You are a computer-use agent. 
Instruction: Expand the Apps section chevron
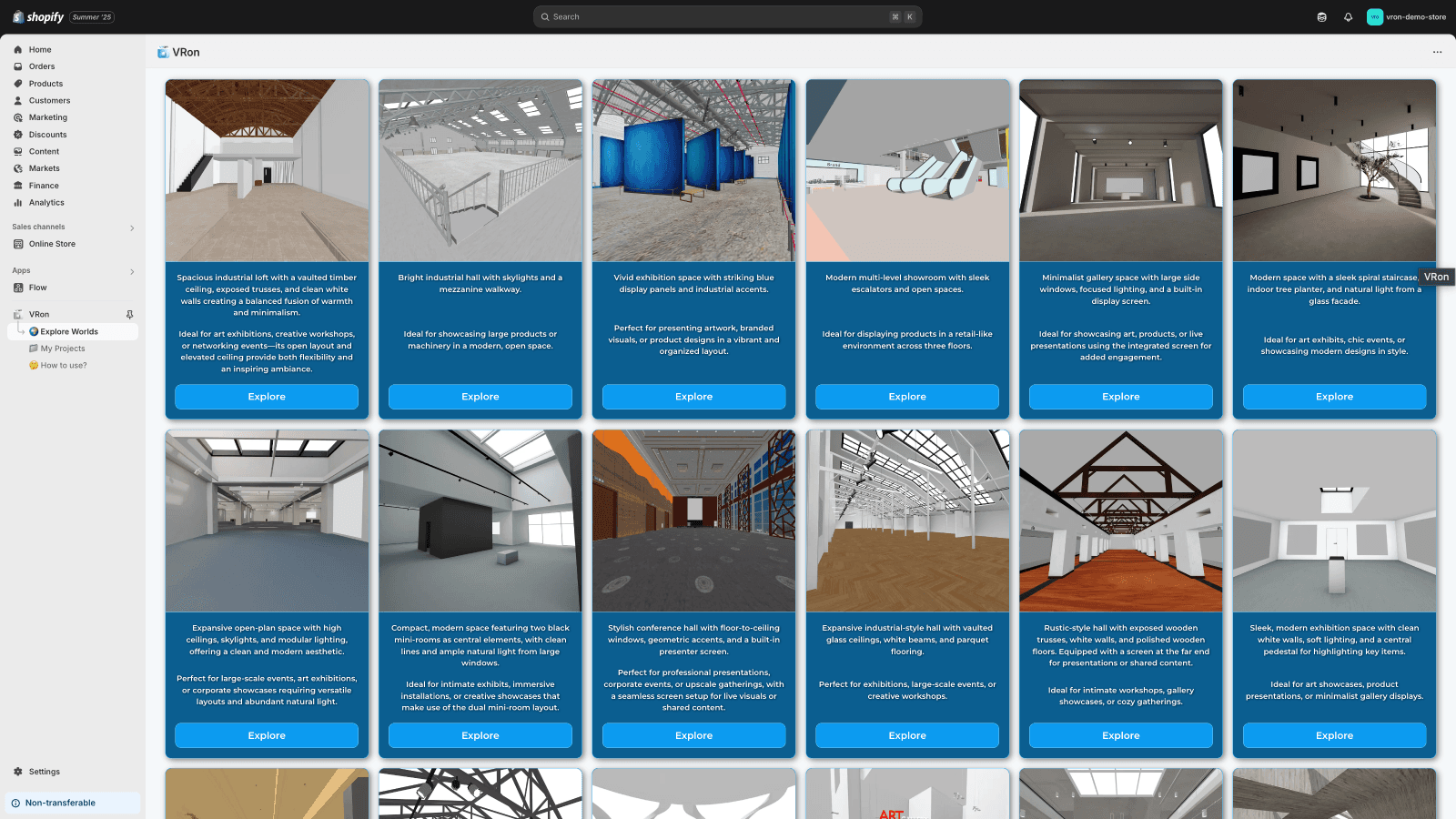pos(132,271)
